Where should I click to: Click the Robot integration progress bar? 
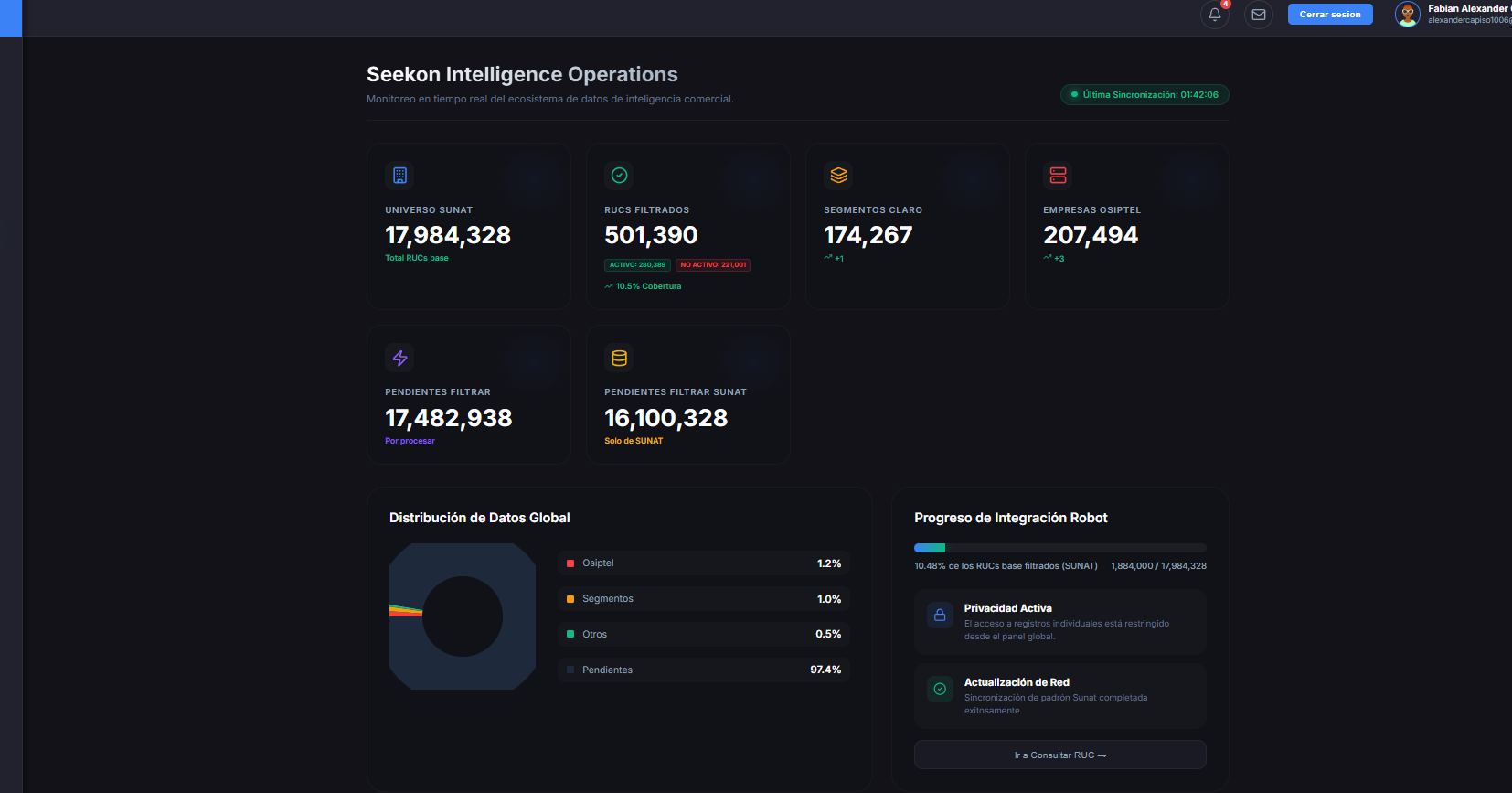[x=1060, y=548]
